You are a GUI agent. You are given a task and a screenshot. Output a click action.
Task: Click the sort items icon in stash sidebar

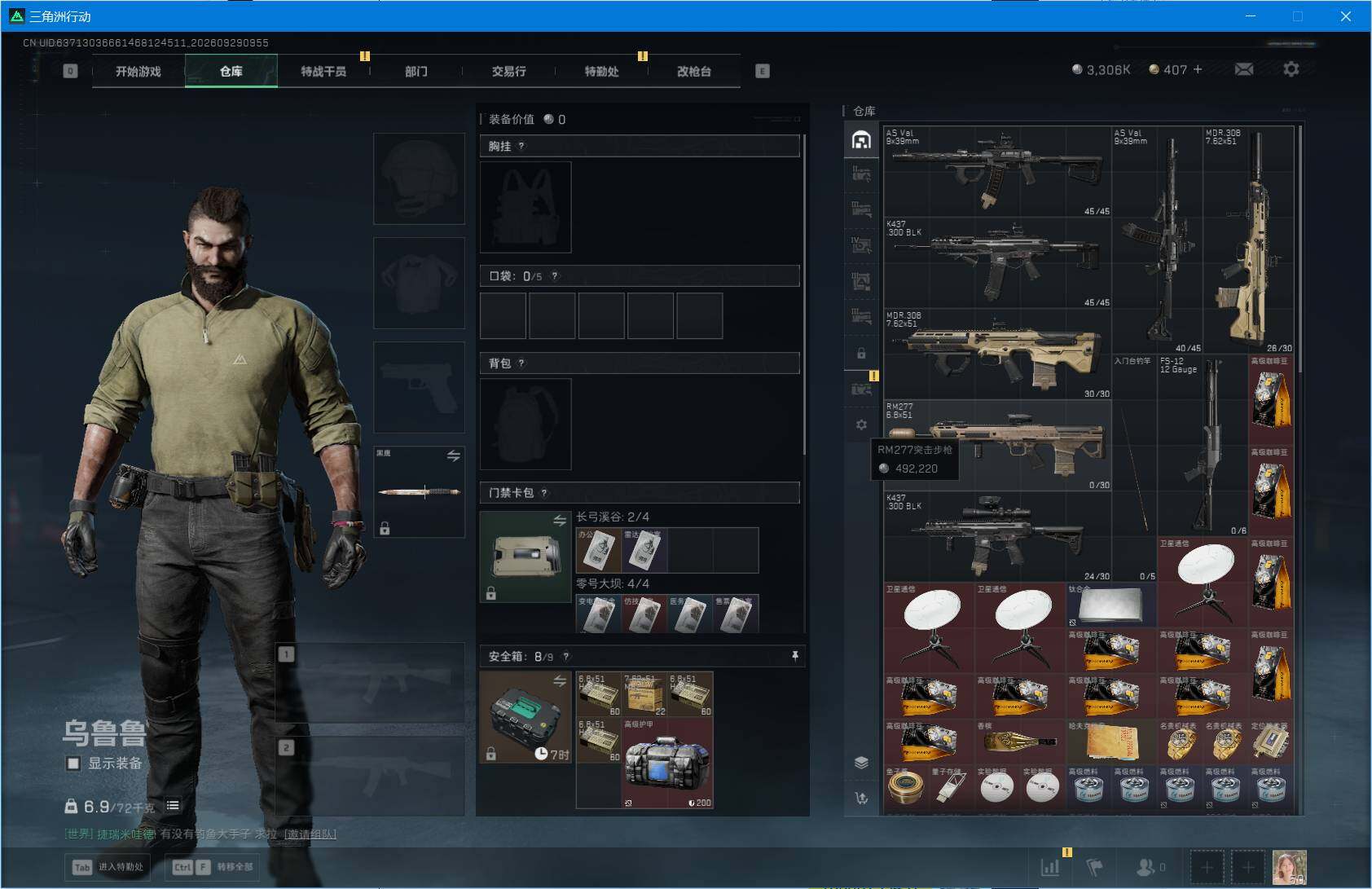(x=861, y=799)
